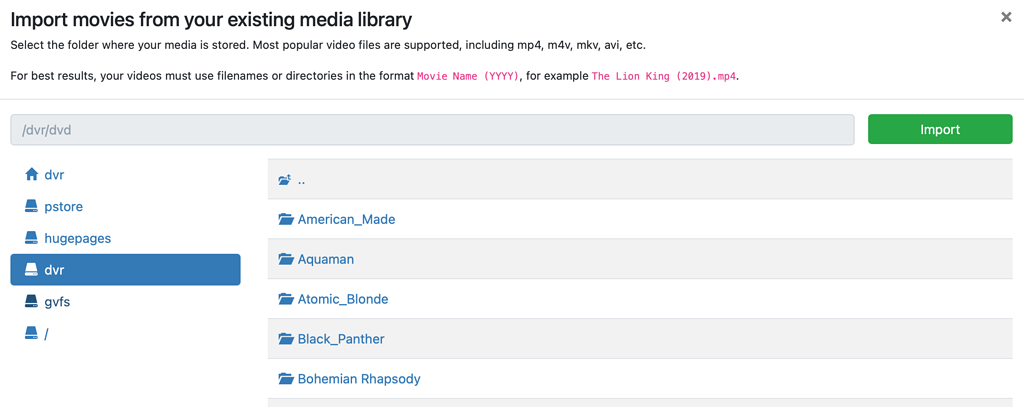Click the drive icon for root /
Image resolution: width=1024 pixels, height=407 pixels.
coord(31,334)
